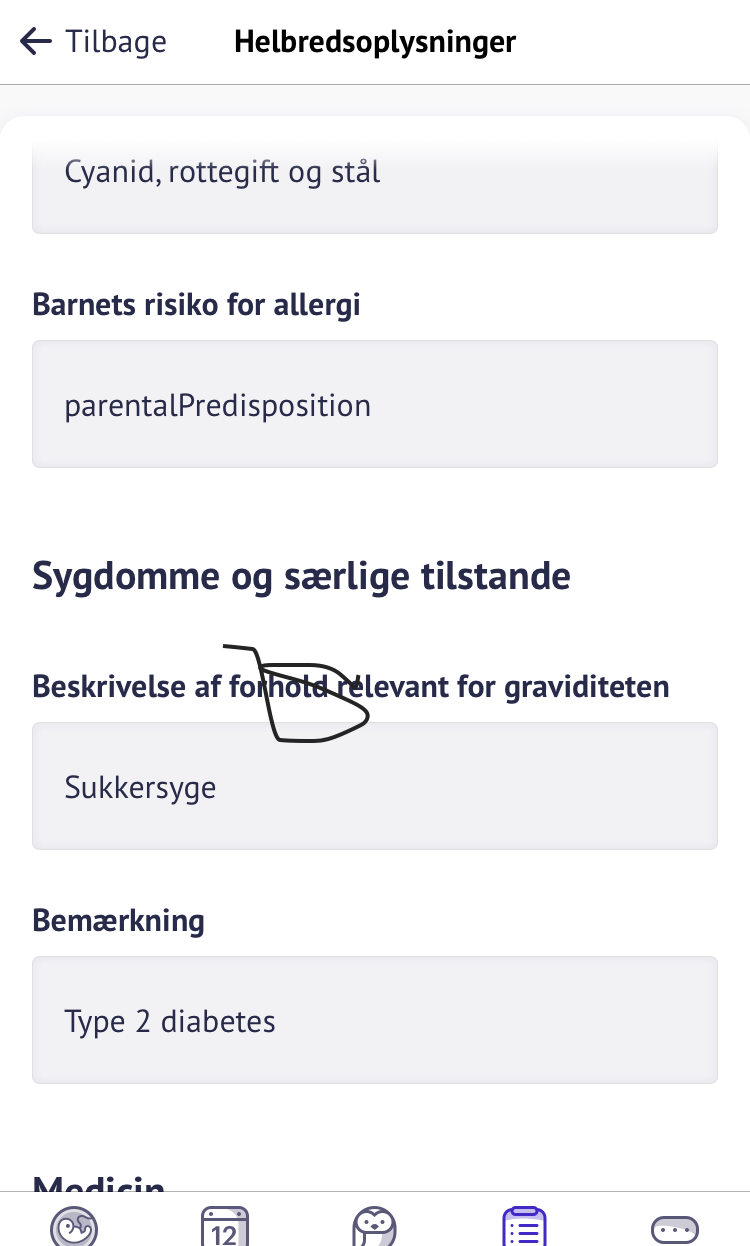Click the parentalPredisposition field
Image resolution: width=750 pixels, height=1246 pixels.
point(374,404)
